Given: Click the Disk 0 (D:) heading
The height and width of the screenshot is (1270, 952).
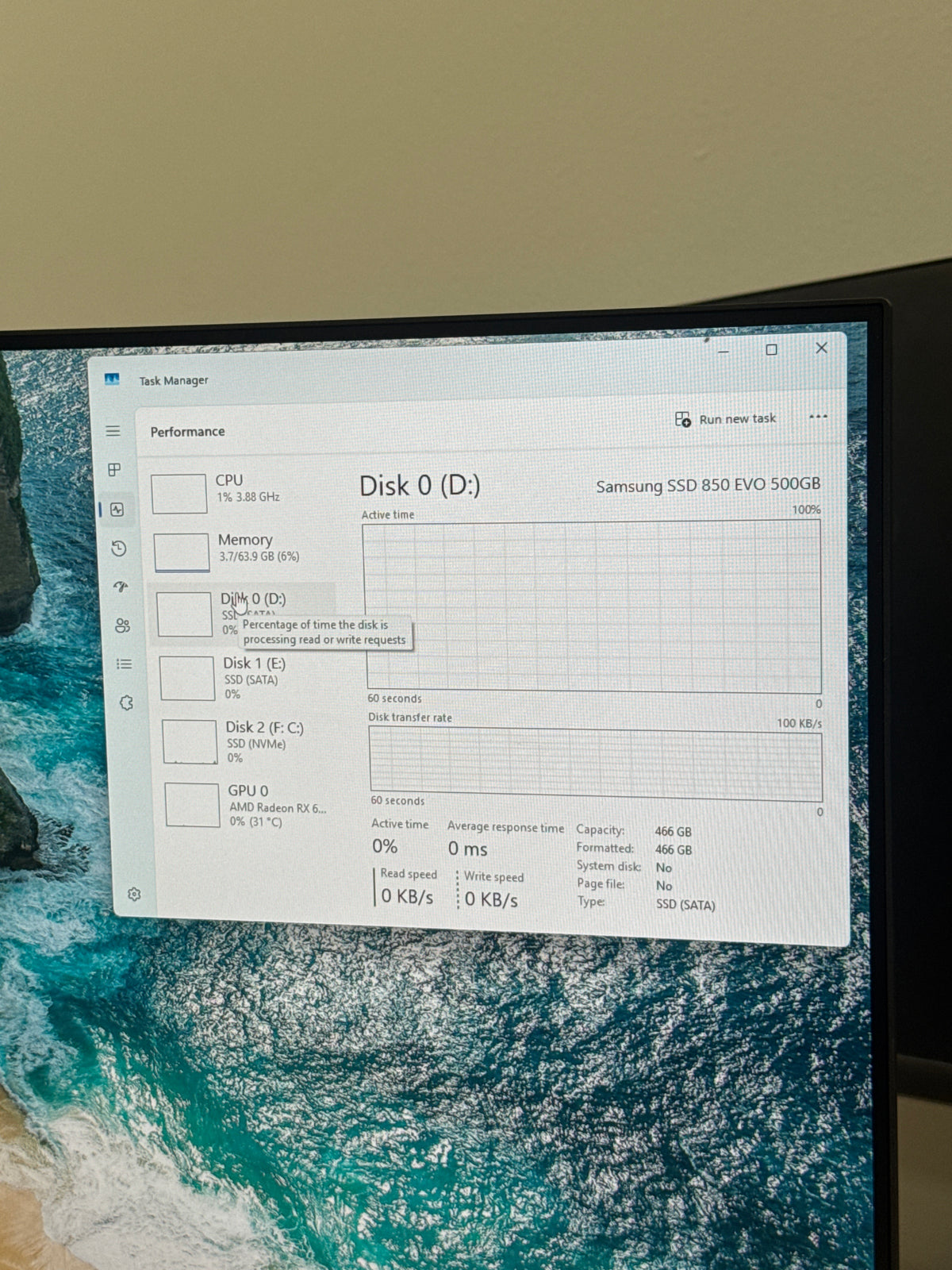Looking at the screenshot, I should coord(420,486).
